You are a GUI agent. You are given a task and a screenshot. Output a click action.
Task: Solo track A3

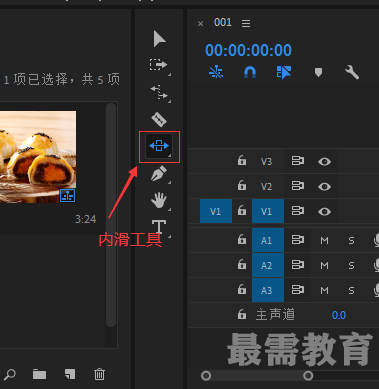tap(351, 291)
